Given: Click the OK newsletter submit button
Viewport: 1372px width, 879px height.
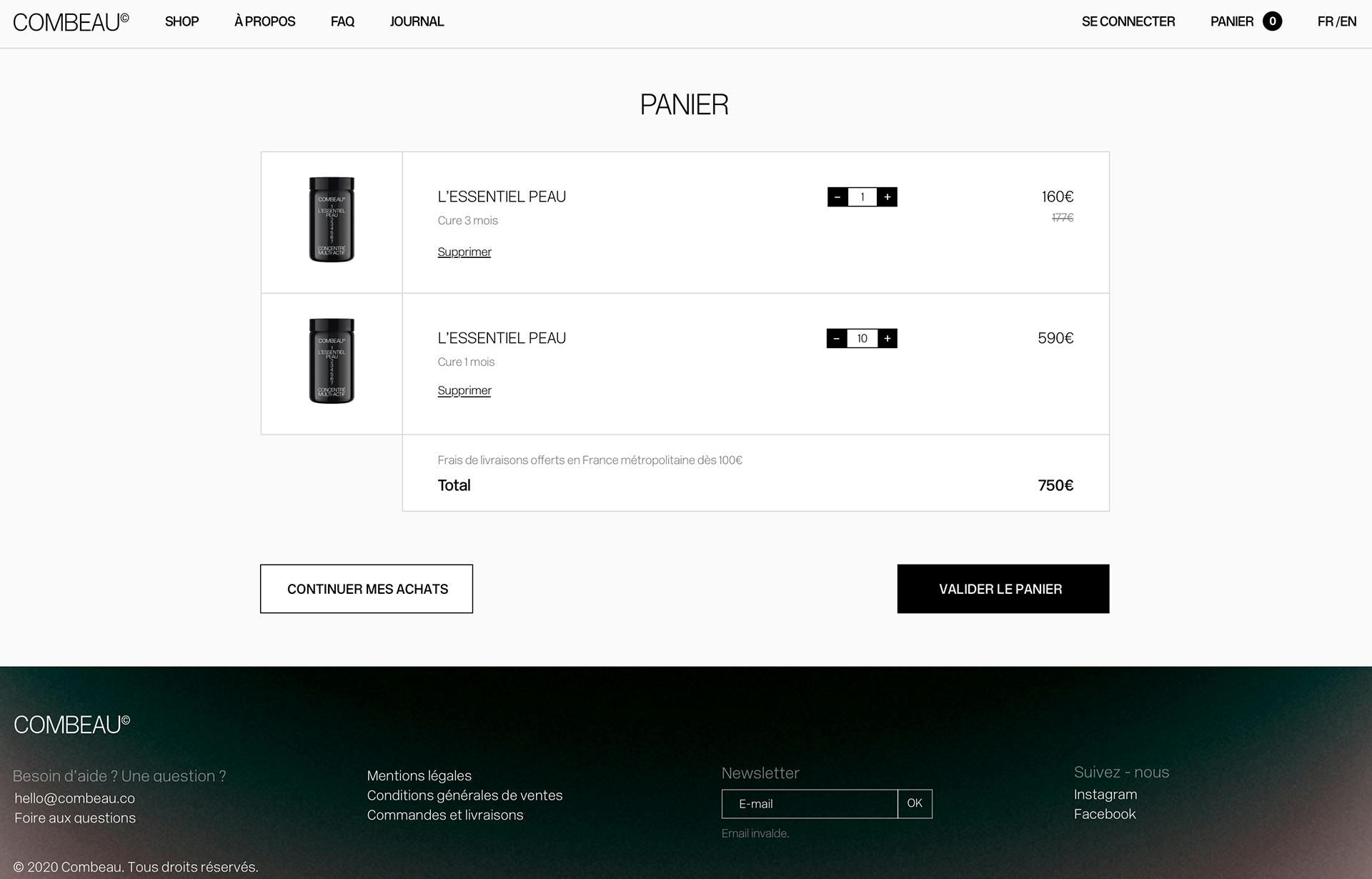Looking at the screenshot, I should 914,803.
